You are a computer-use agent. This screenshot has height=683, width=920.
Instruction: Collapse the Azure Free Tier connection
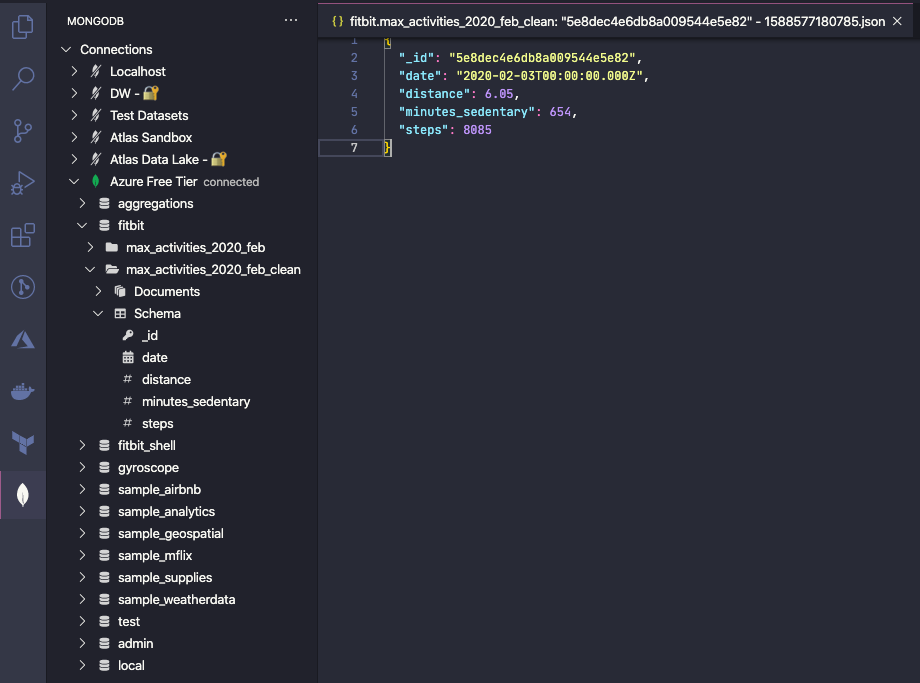74,182
